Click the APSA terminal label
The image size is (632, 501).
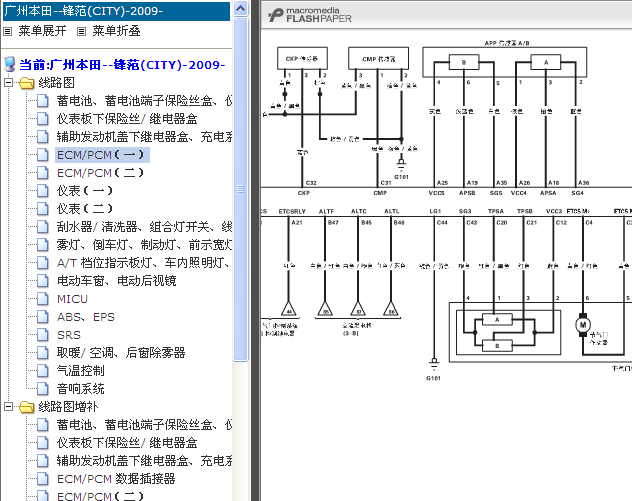point(548,193)
